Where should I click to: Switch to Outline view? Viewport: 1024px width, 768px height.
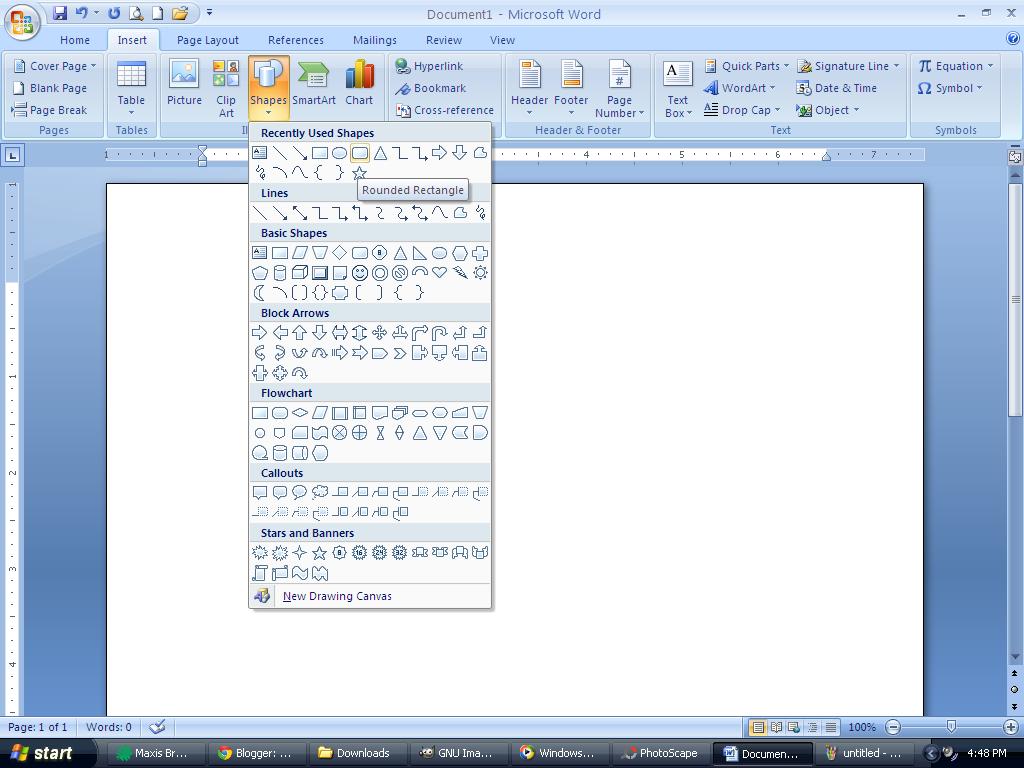[x=812, y=727]
